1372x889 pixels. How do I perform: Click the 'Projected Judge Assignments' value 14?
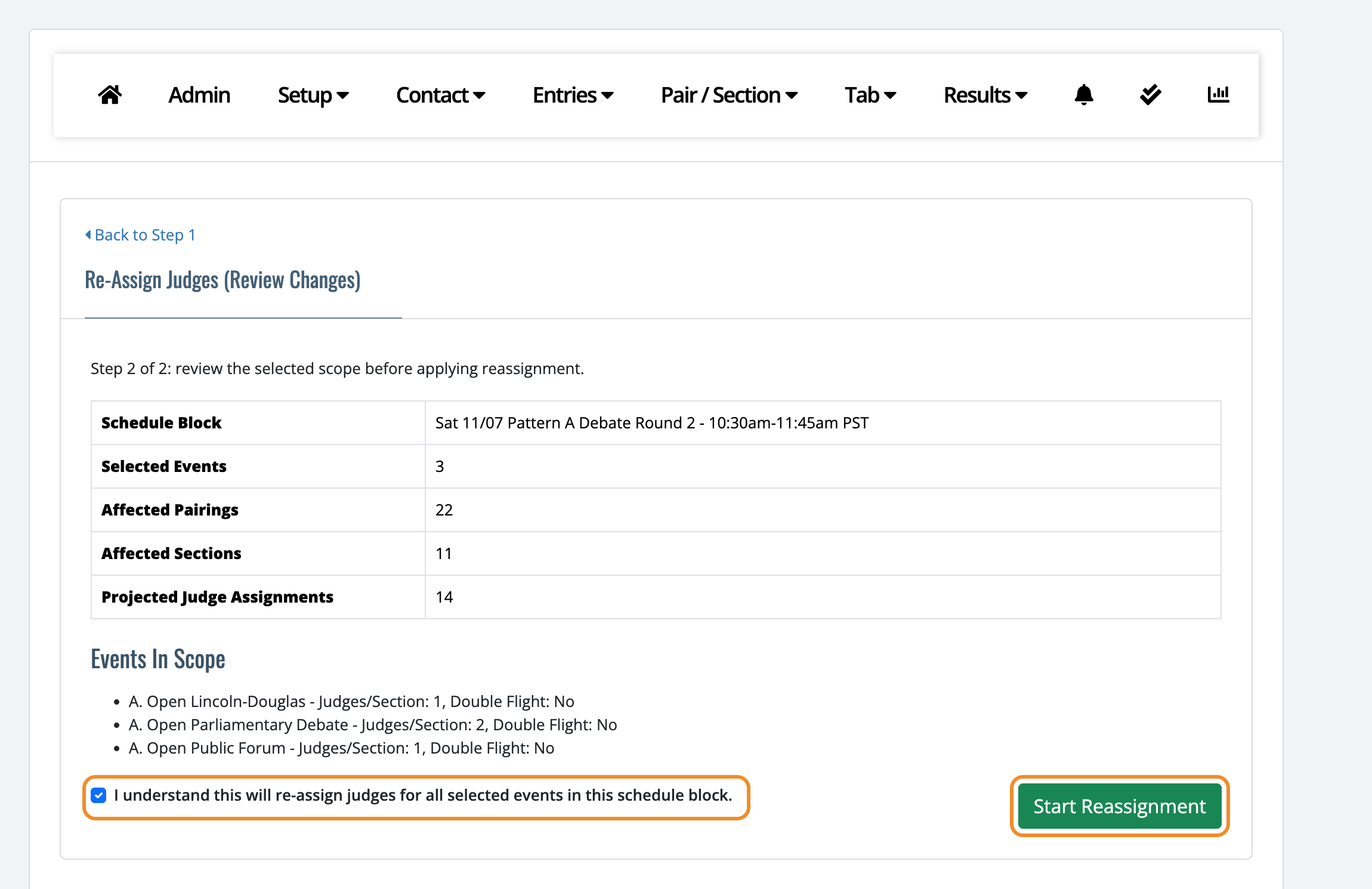click(x=444, y=597)
